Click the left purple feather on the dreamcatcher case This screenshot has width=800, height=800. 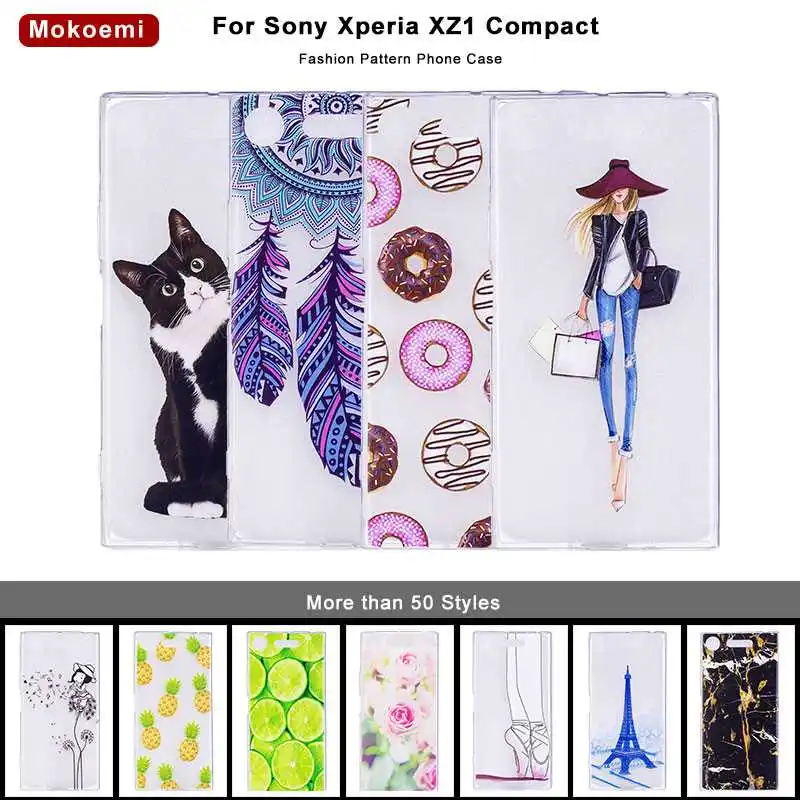262,316
